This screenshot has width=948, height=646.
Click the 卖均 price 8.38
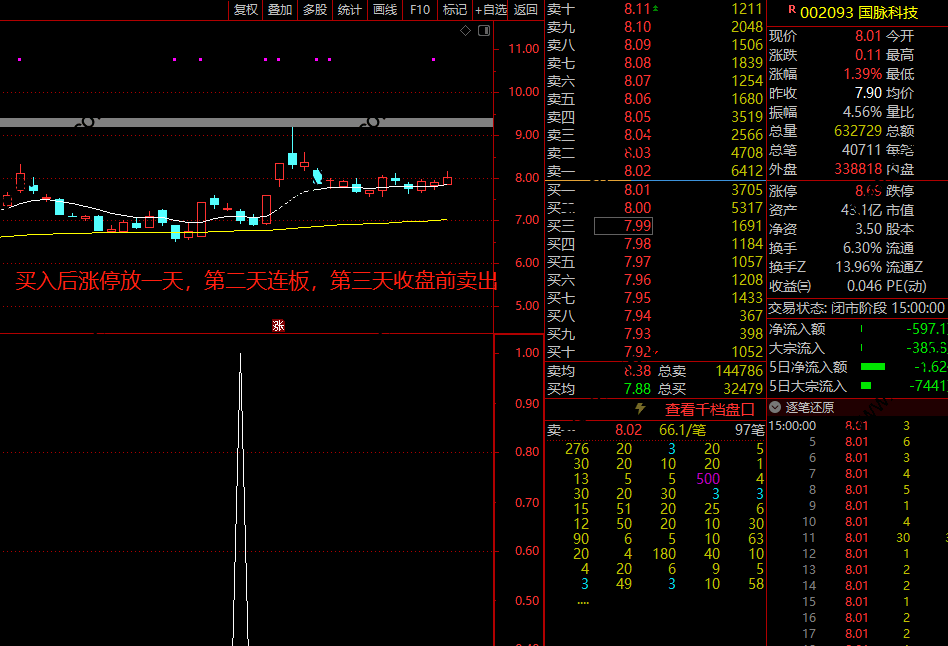pos(637,371)
